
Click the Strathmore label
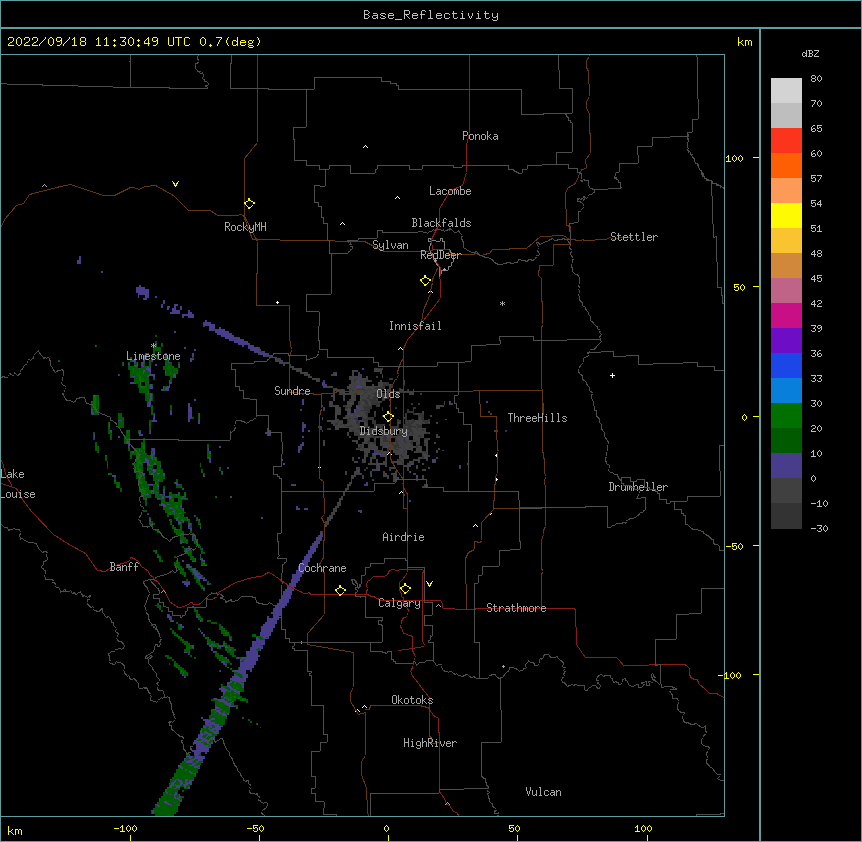click(x=516, y=608)
